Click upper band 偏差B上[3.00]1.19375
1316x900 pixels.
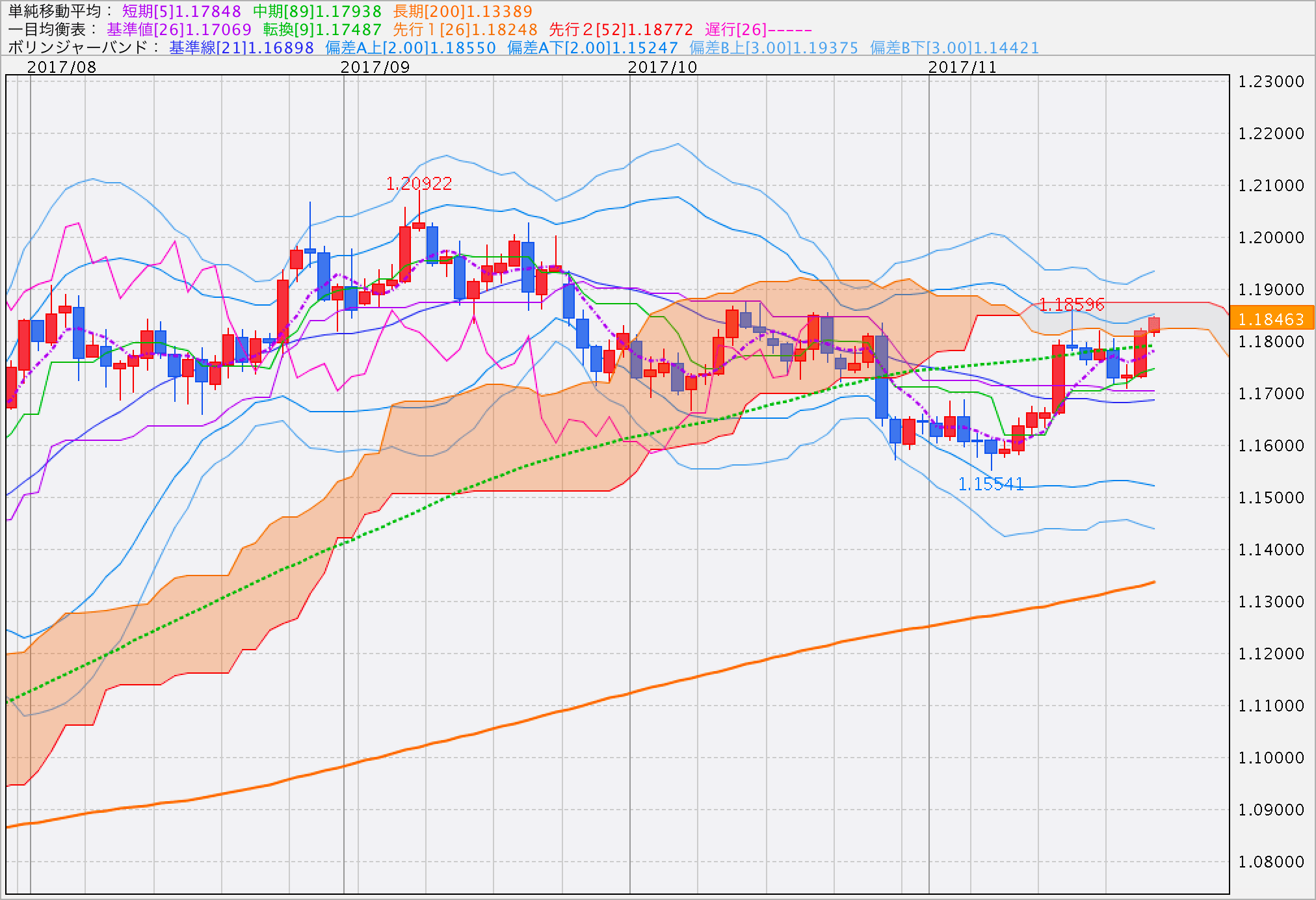(774, 47)
